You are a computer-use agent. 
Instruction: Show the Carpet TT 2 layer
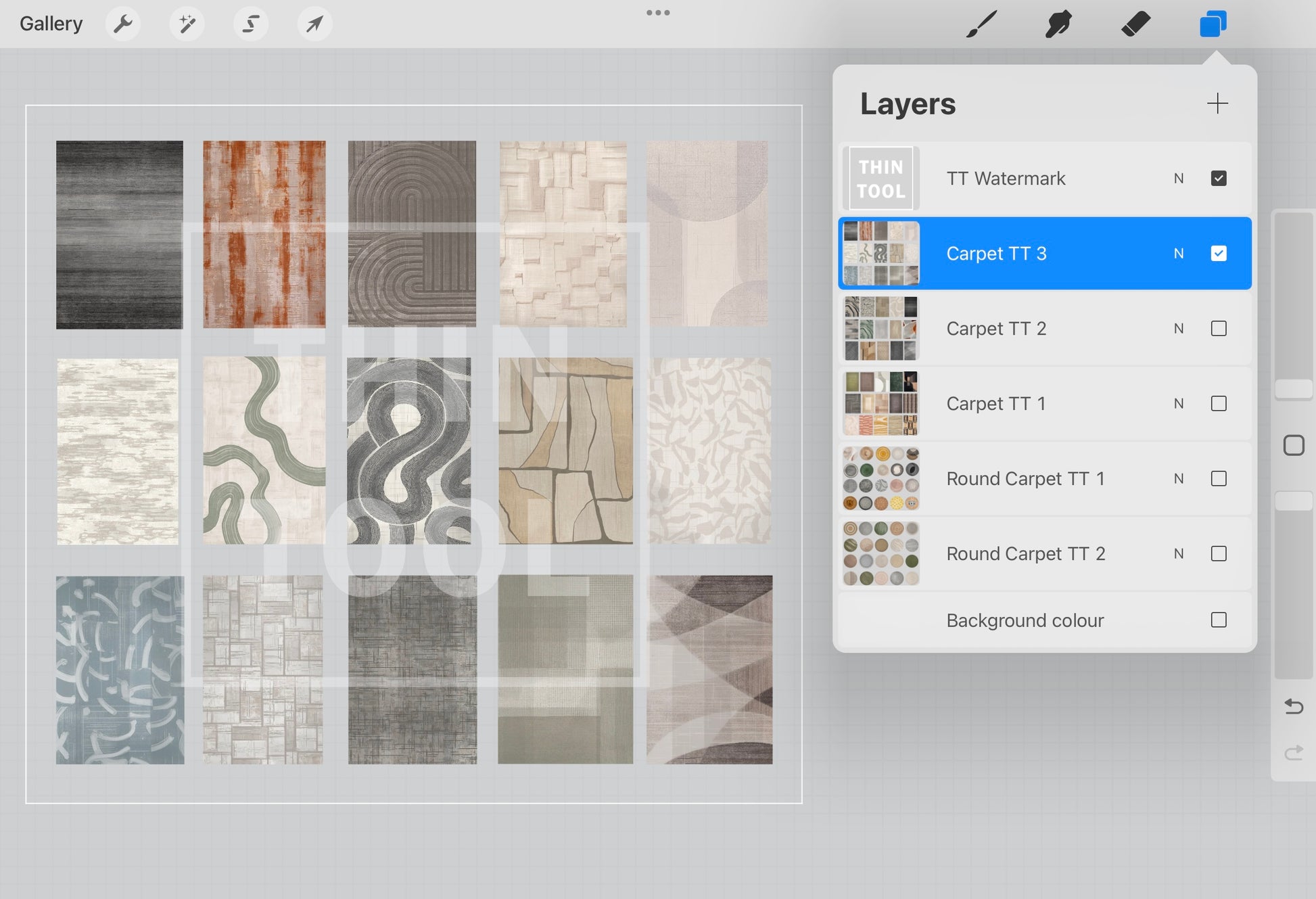(x=1219, y=329)
